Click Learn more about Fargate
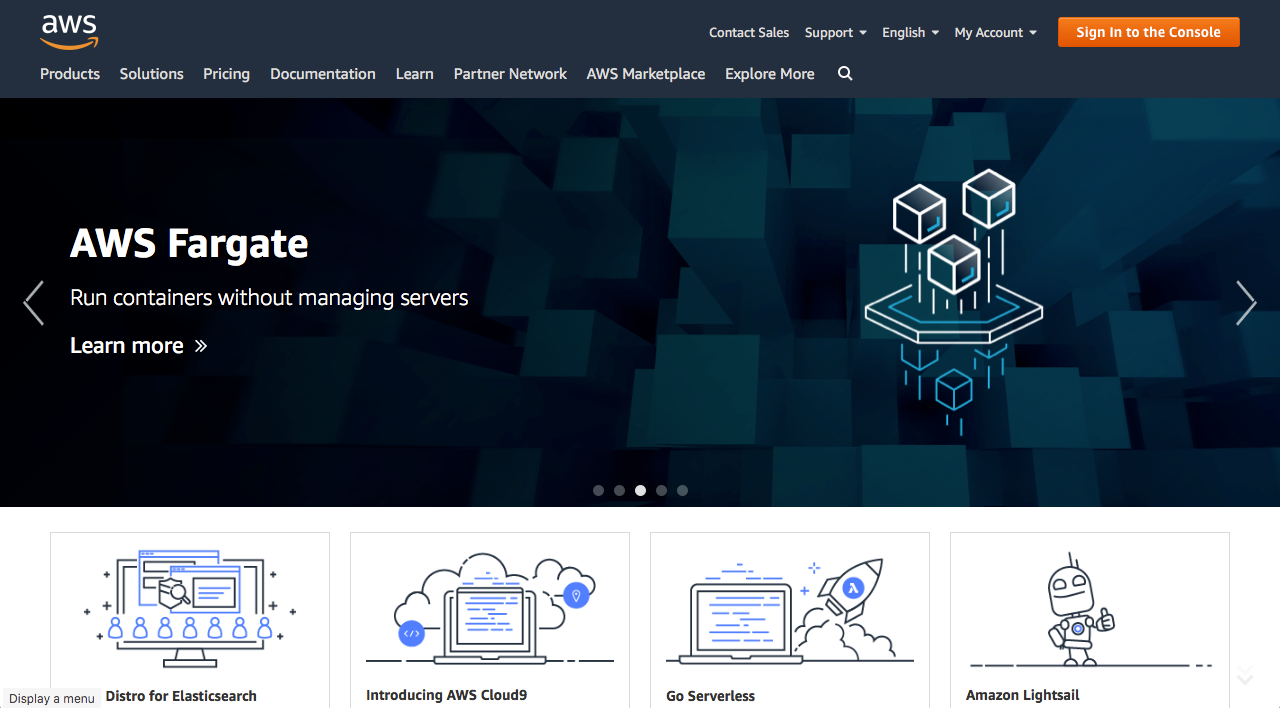 pyautogui.click(x=139, y=345)
